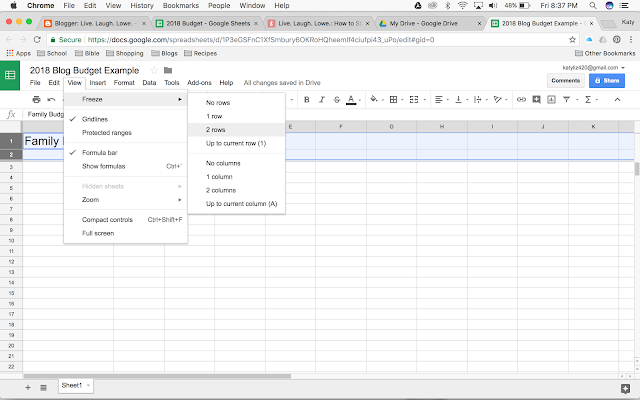Freeze 1 column
This screenshot has width=640, height=400.
[x=237, y=177]
